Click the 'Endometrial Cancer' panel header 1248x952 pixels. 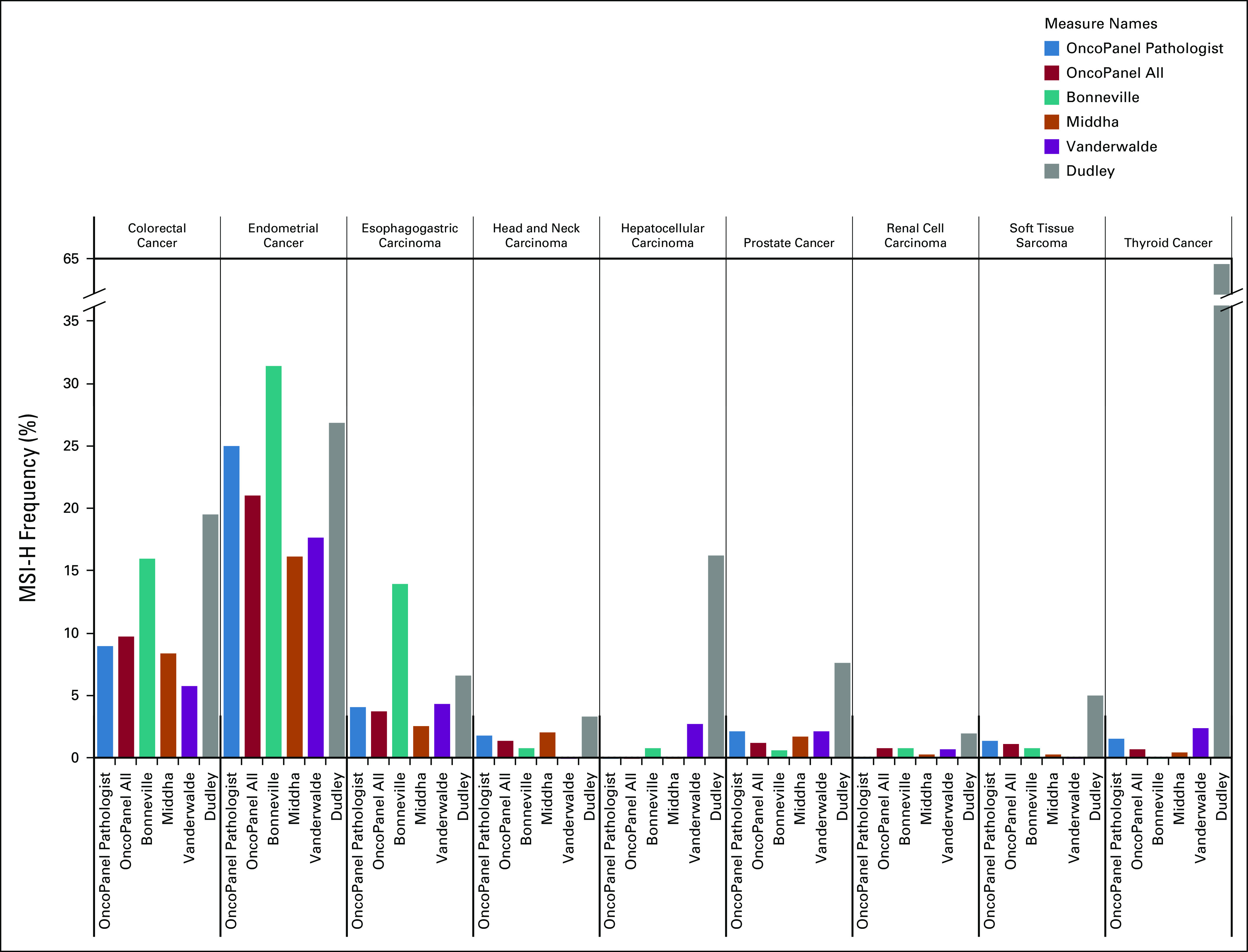click(x=283, y=235)
